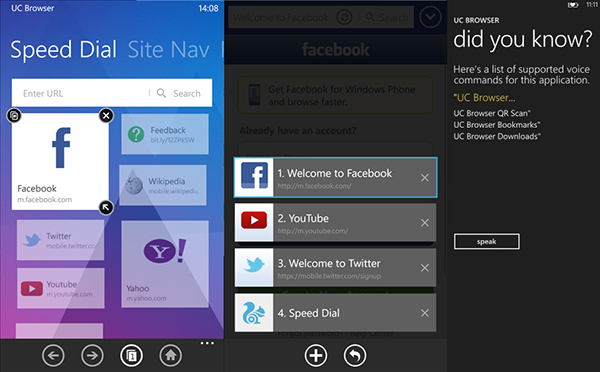Tap the home button in bottom bar
600x372 pixels.
171,356
